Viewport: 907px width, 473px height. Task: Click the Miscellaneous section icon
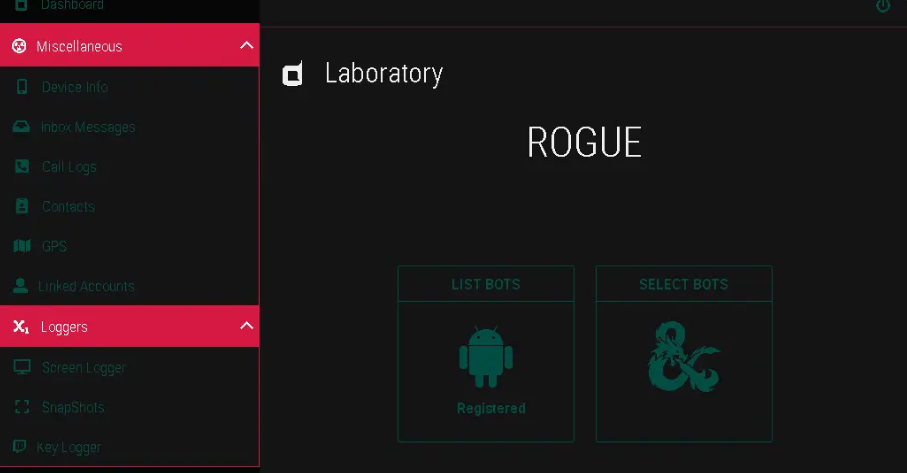point(19,46)
